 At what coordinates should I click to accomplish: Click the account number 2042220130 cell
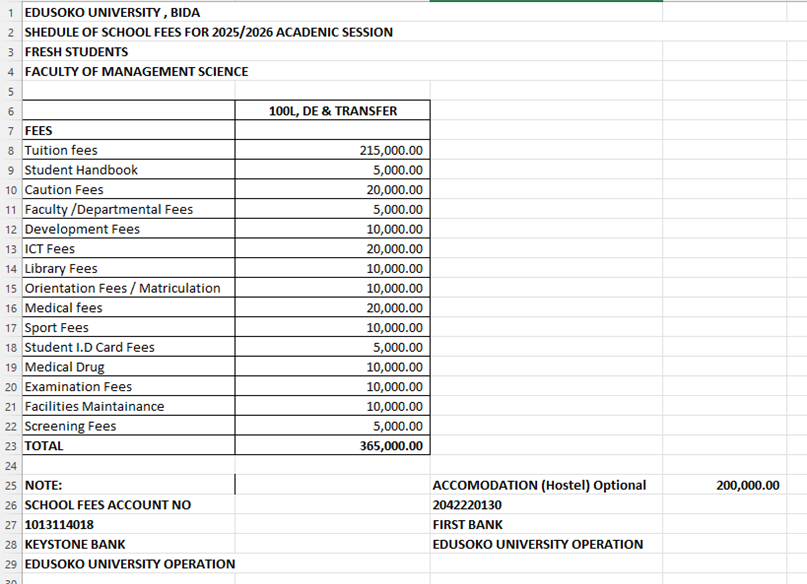467,505
